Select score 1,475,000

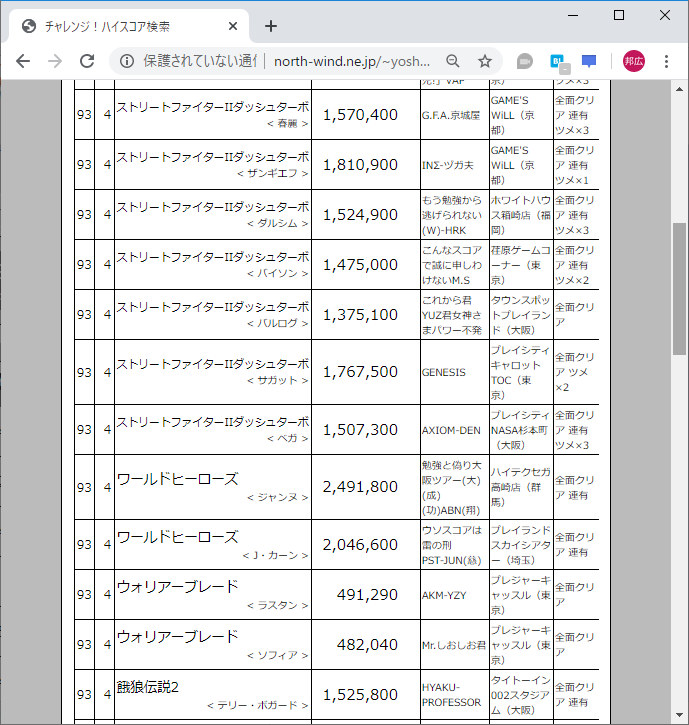tap(360, 264)
